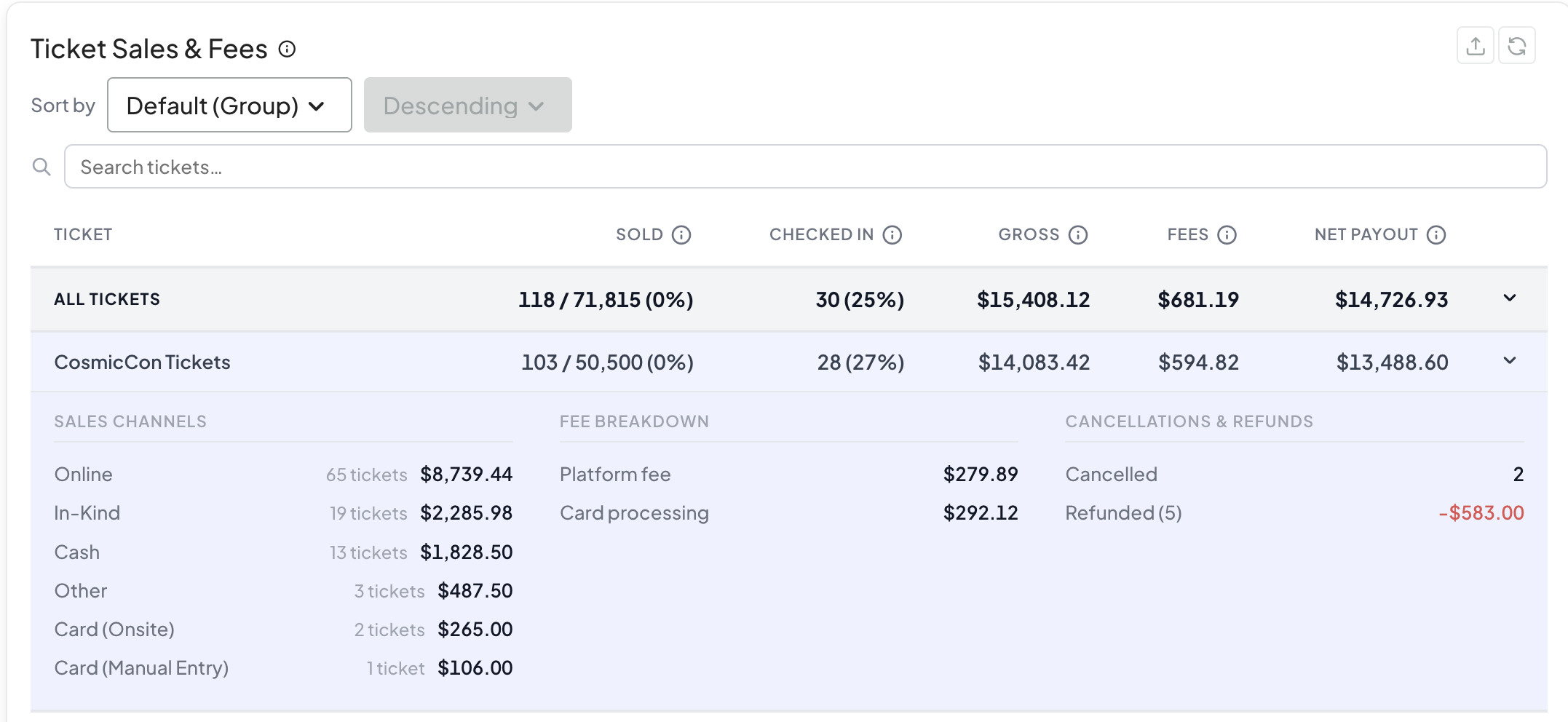Screen dimensions: 1568x722
Task: Open the Descending order dropdown
Action: pos(467,106)
